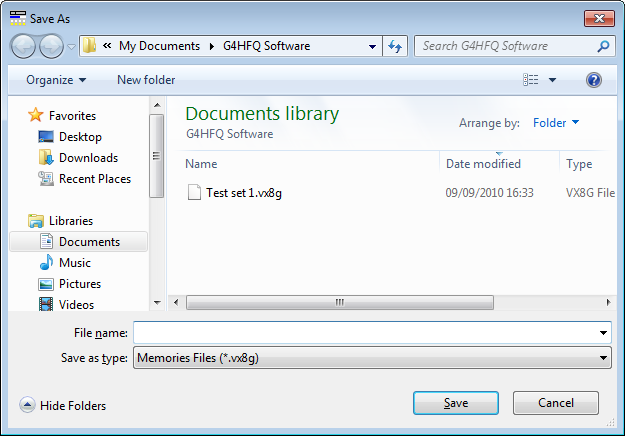Sort by the Type column header
This screenshot has height=436, width=625.
(579, 164)
